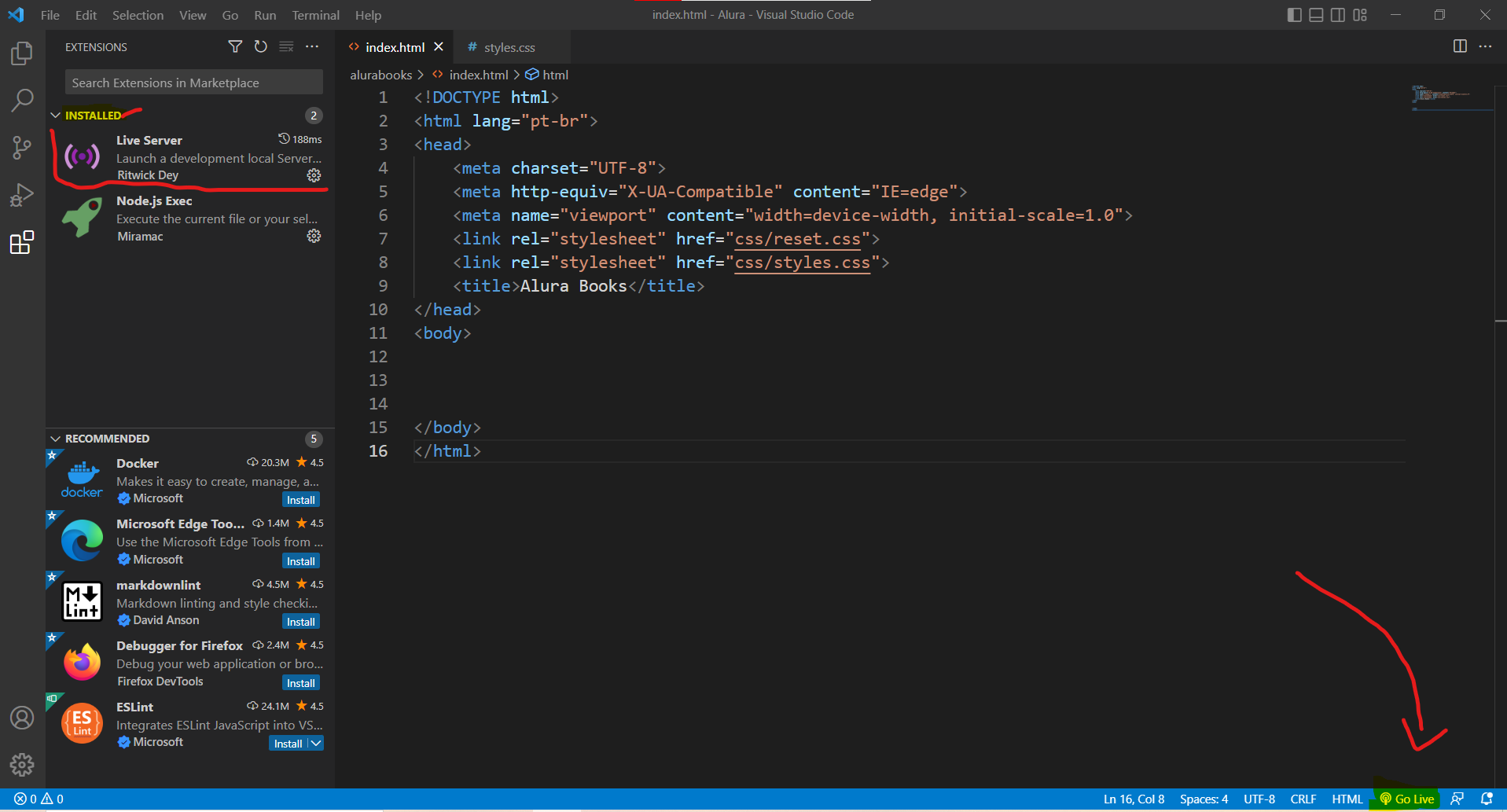This screenshot has height=812, width=1507.
Task: Select UTF-8 encoding in status bar
Action: (x=1259, y=799)
